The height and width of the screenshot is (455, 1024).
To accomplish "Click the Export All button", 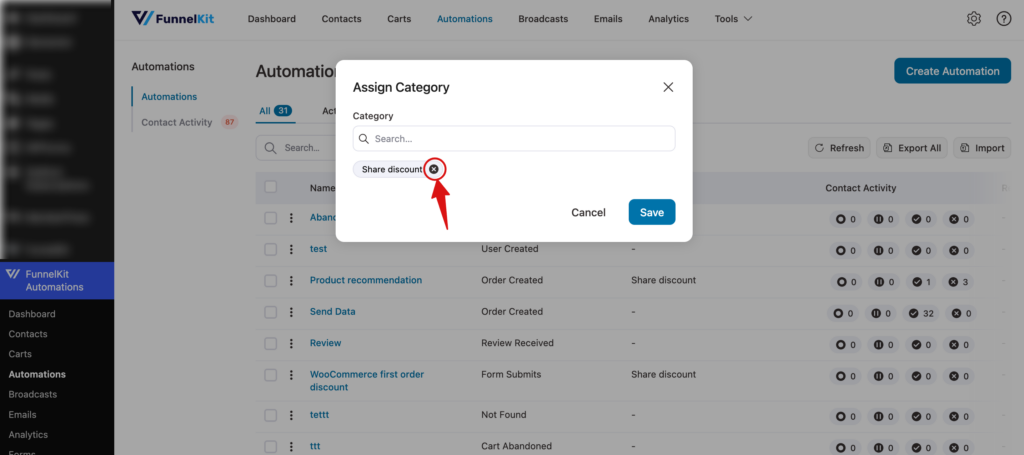I will point(912,148).
